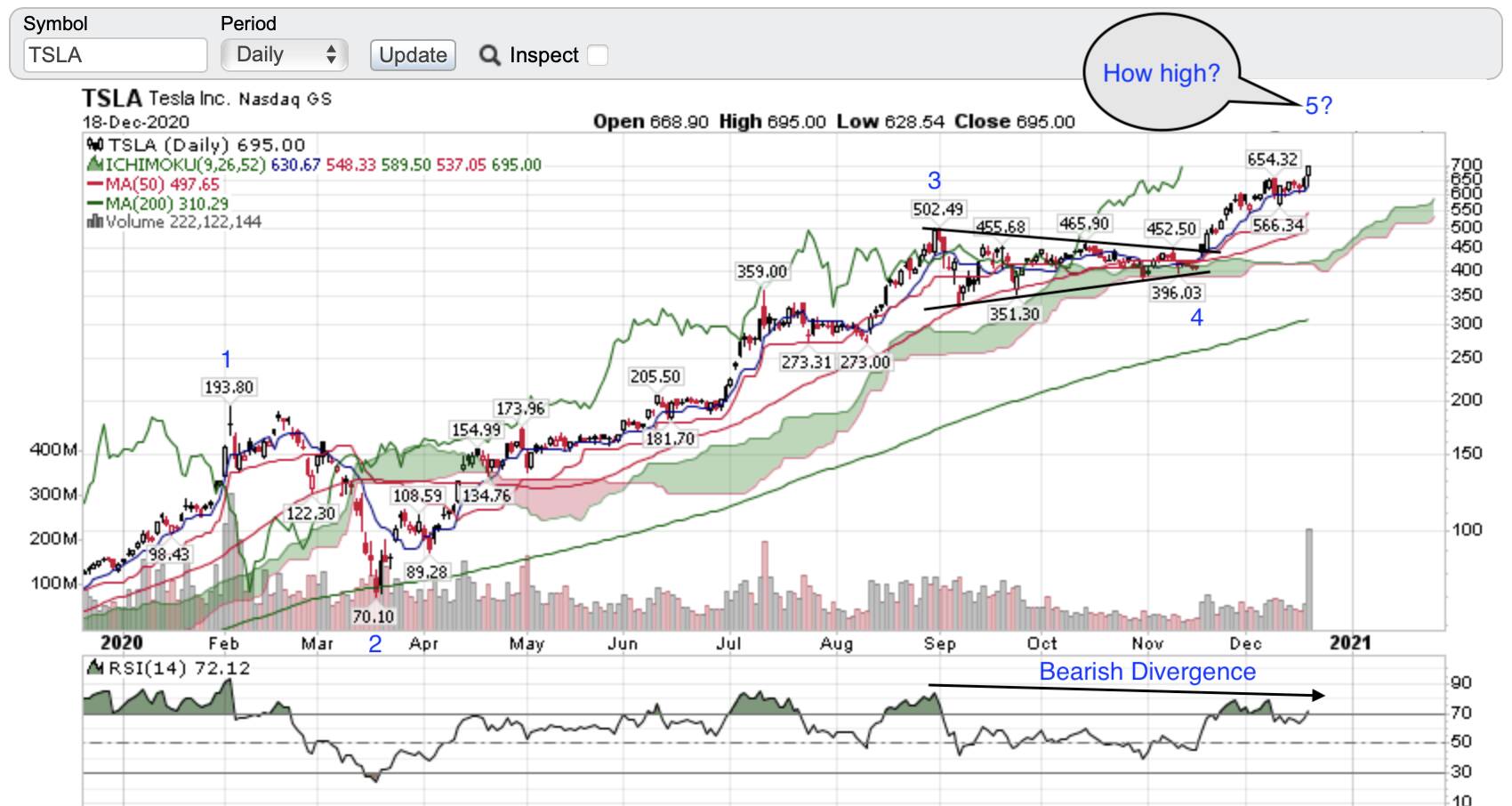1512x806 pixels.
Task: Click the 2021 axis label
Action: [1350, 642]
